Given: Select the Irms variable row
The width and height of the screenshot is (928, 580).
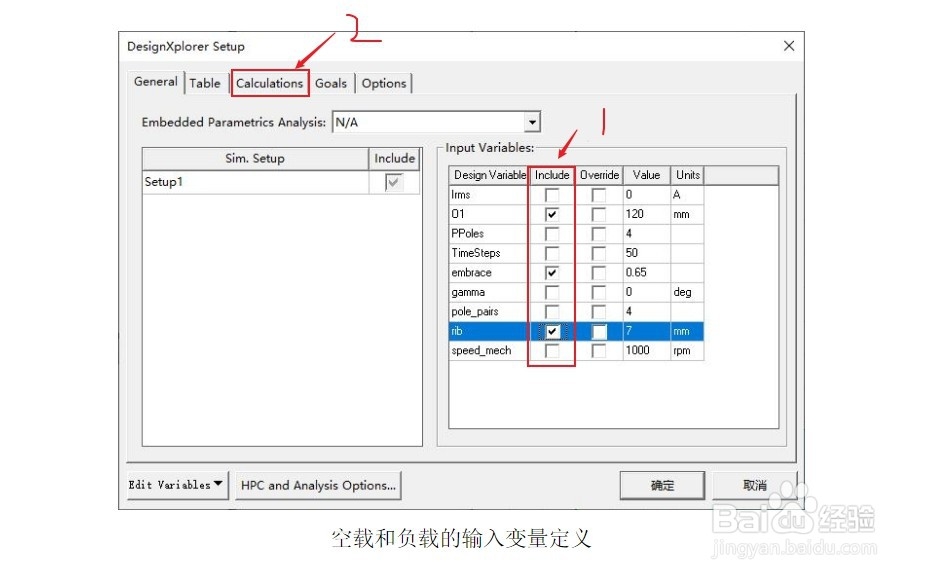Looking at the screenshot, I should click(576, 195).
